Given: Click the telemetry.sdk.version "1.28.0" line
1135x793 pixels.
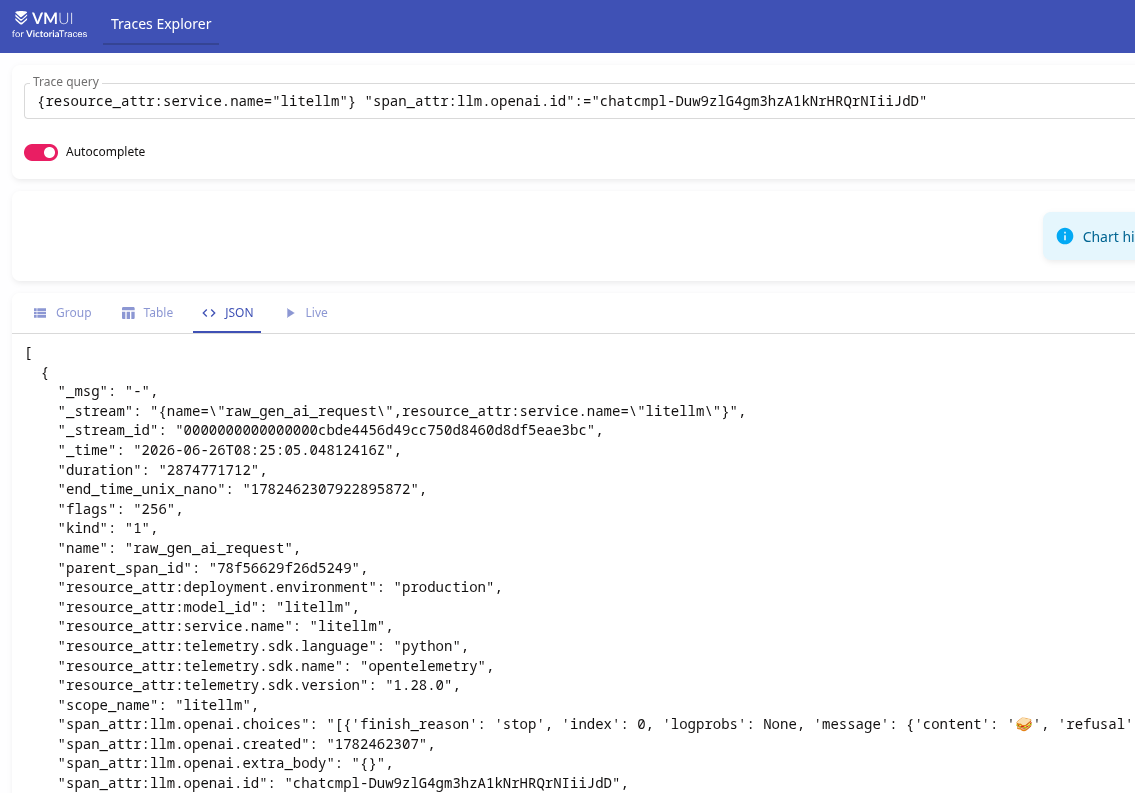Looking at the screenshot, I should pos(259,686).
